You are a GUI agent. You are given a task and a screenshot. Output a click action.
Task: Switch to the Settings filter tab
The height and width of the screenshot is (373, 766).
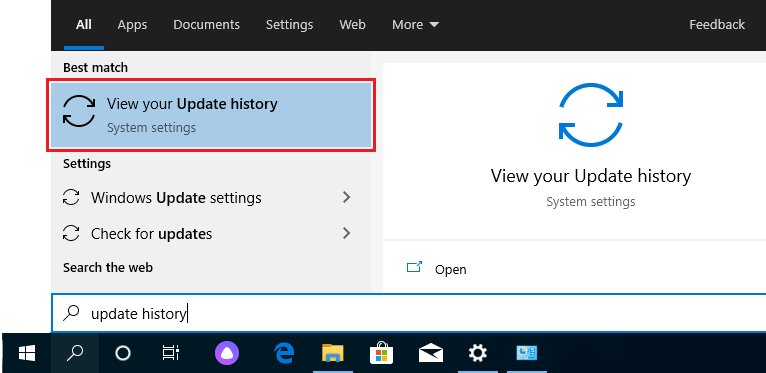[289, 24]
